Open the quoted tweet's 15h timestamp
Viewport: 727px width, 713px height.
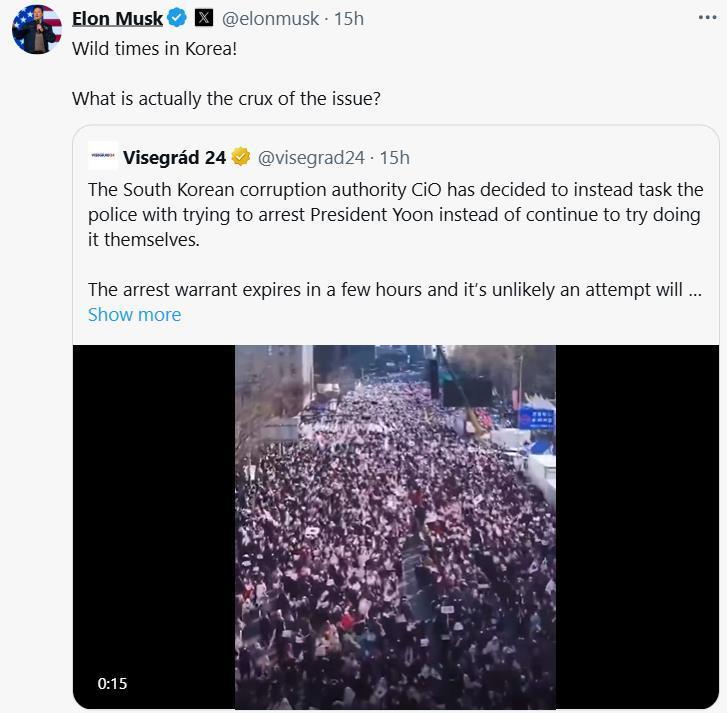click(x=394, y=157)
